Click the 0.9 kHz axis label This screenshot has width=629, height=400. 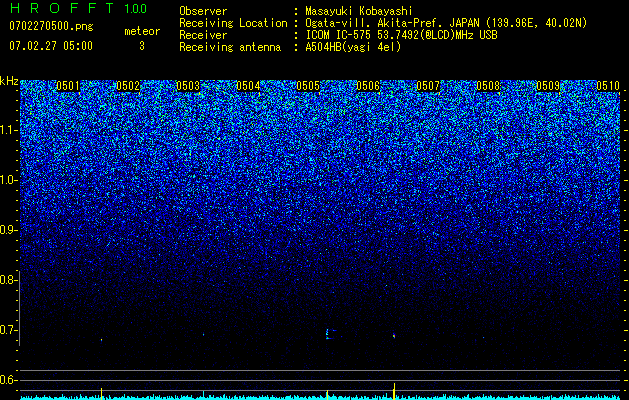[8, 230]
